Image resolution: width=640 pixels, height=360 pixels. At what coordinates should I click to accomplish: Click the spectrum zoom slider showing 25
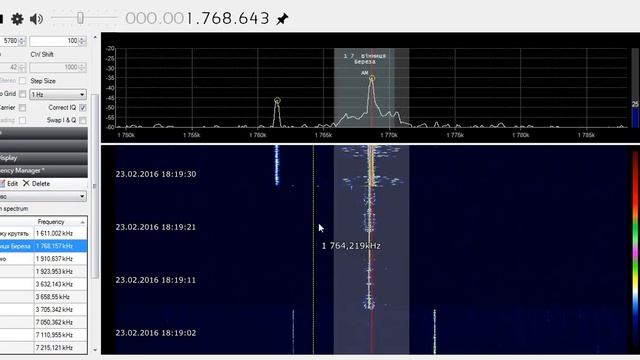[x=635, y=88]
